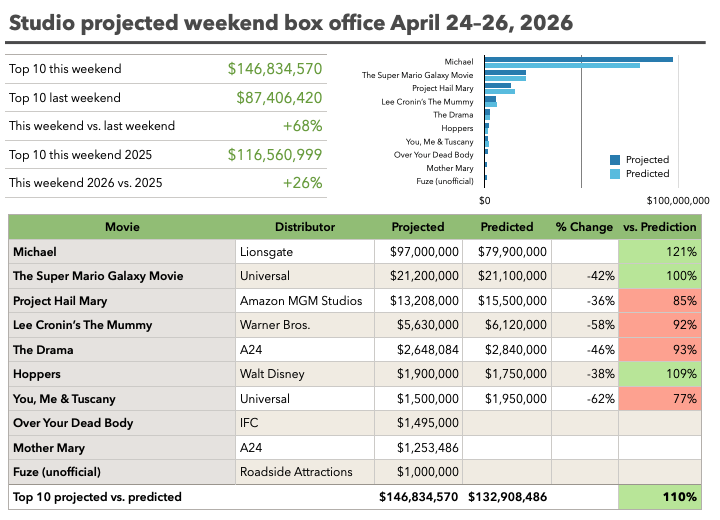Image resolution: width=720 pixels, height=520 pixels.
Task: Select the 77% red prediction cell
Action: (x=659, y=399)
